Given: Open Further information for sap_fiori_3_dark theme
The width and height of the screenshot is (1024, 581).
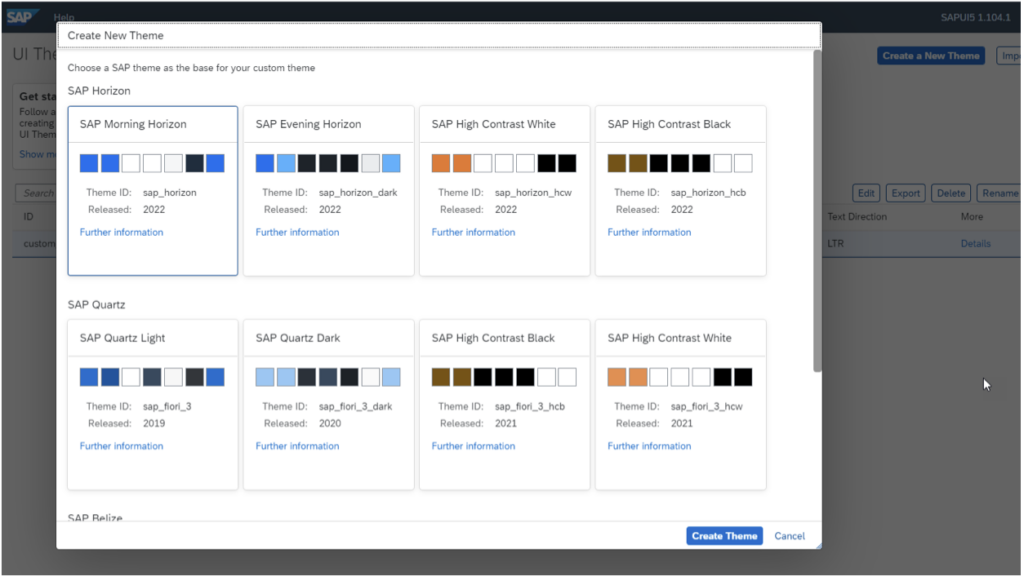Looking at the screenshot, I should [297, 446].
